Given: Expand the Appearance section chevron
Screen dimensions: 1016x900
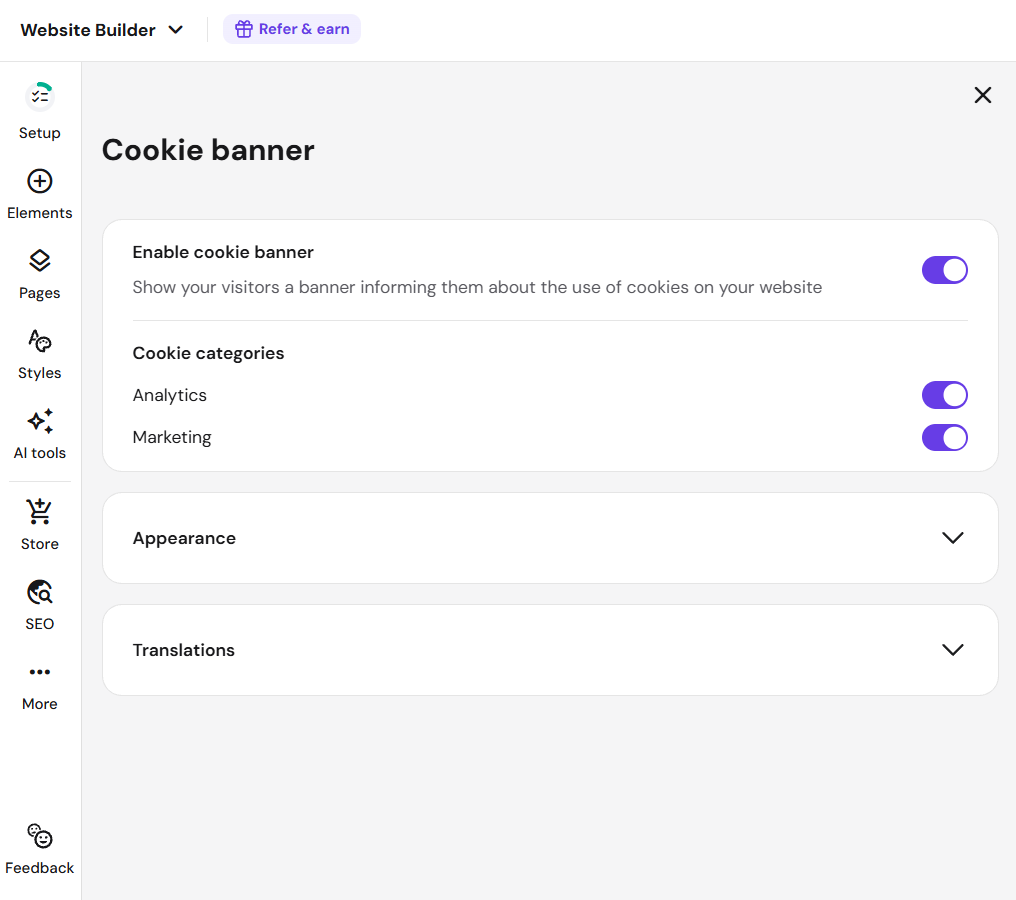Looking at the screenshot, I should pyautogui.click(x=952, y=538).
